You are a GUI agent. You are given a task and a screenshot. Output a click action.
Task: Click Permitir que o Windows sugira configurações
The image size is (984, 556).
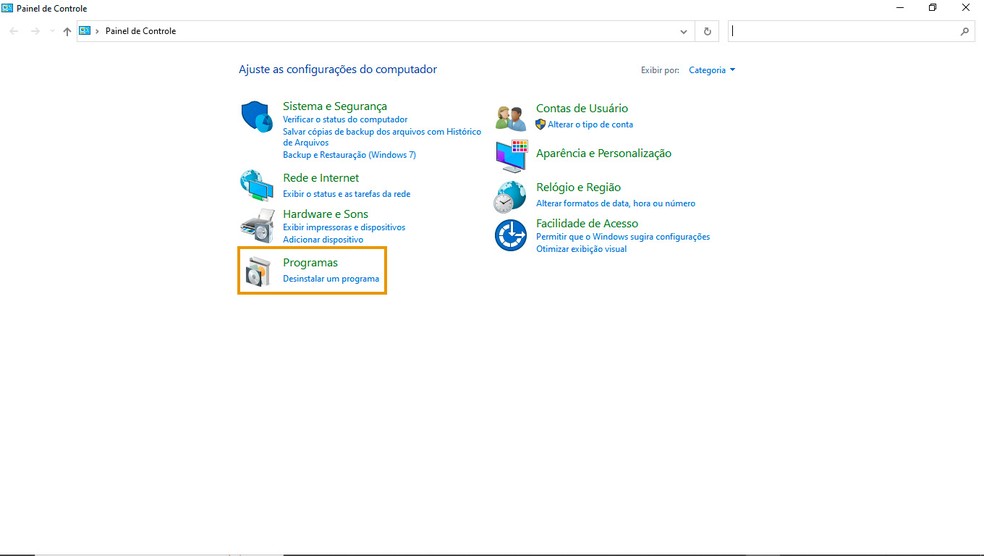click(623, 237)
